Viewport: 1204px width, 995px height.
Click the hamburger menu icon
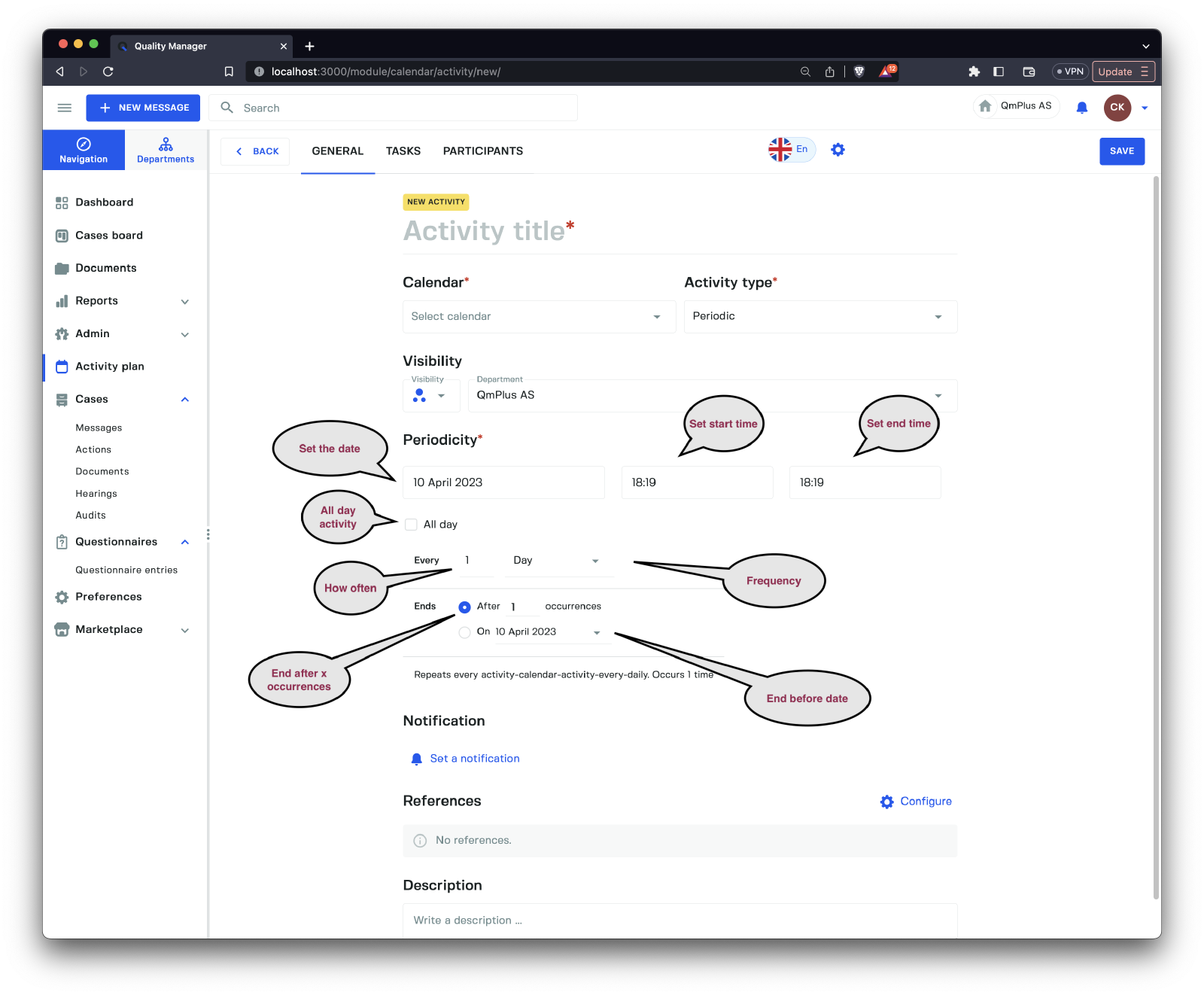[x=65, y=108]
